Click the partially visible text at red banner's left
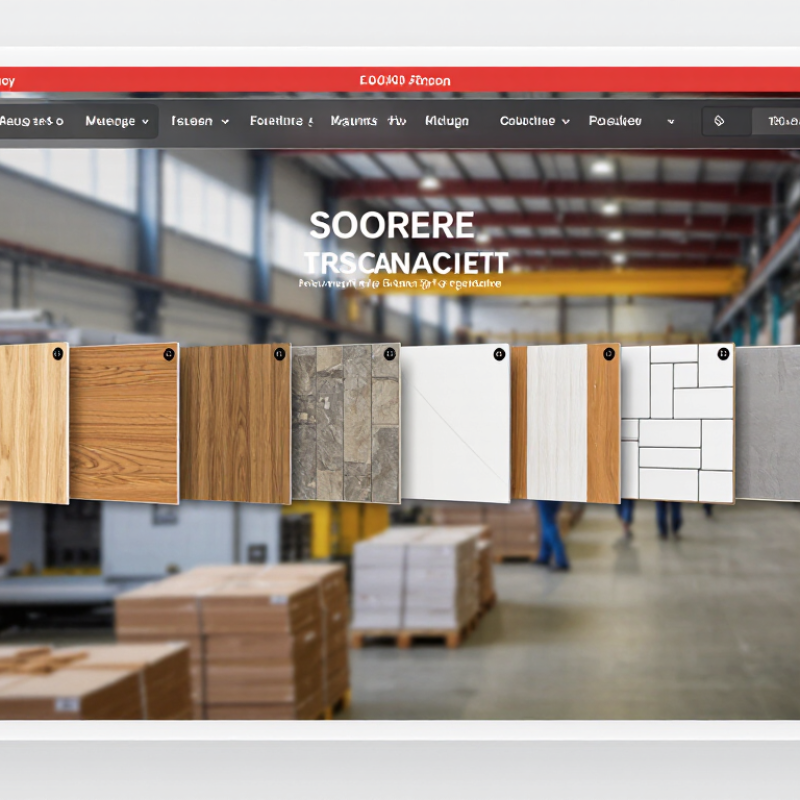 point(7,81)
